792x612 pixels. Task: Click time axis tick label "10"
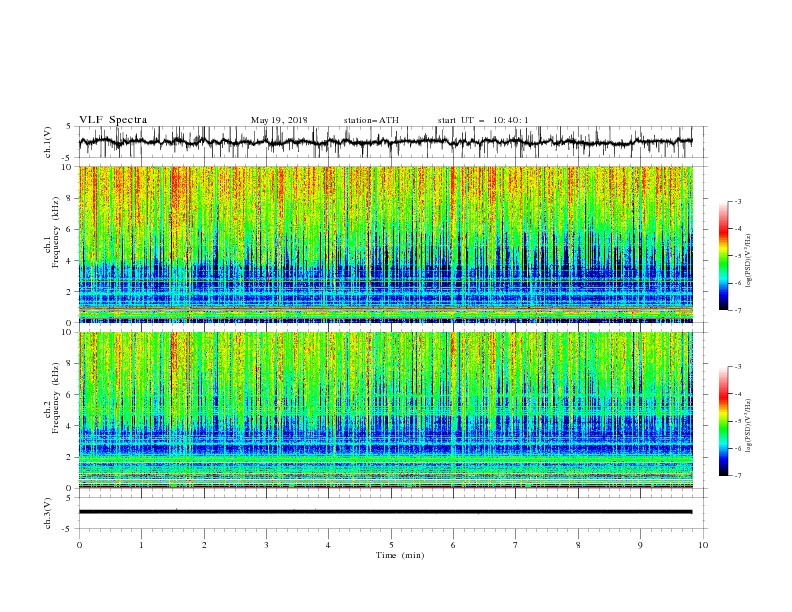click(703, 545)
